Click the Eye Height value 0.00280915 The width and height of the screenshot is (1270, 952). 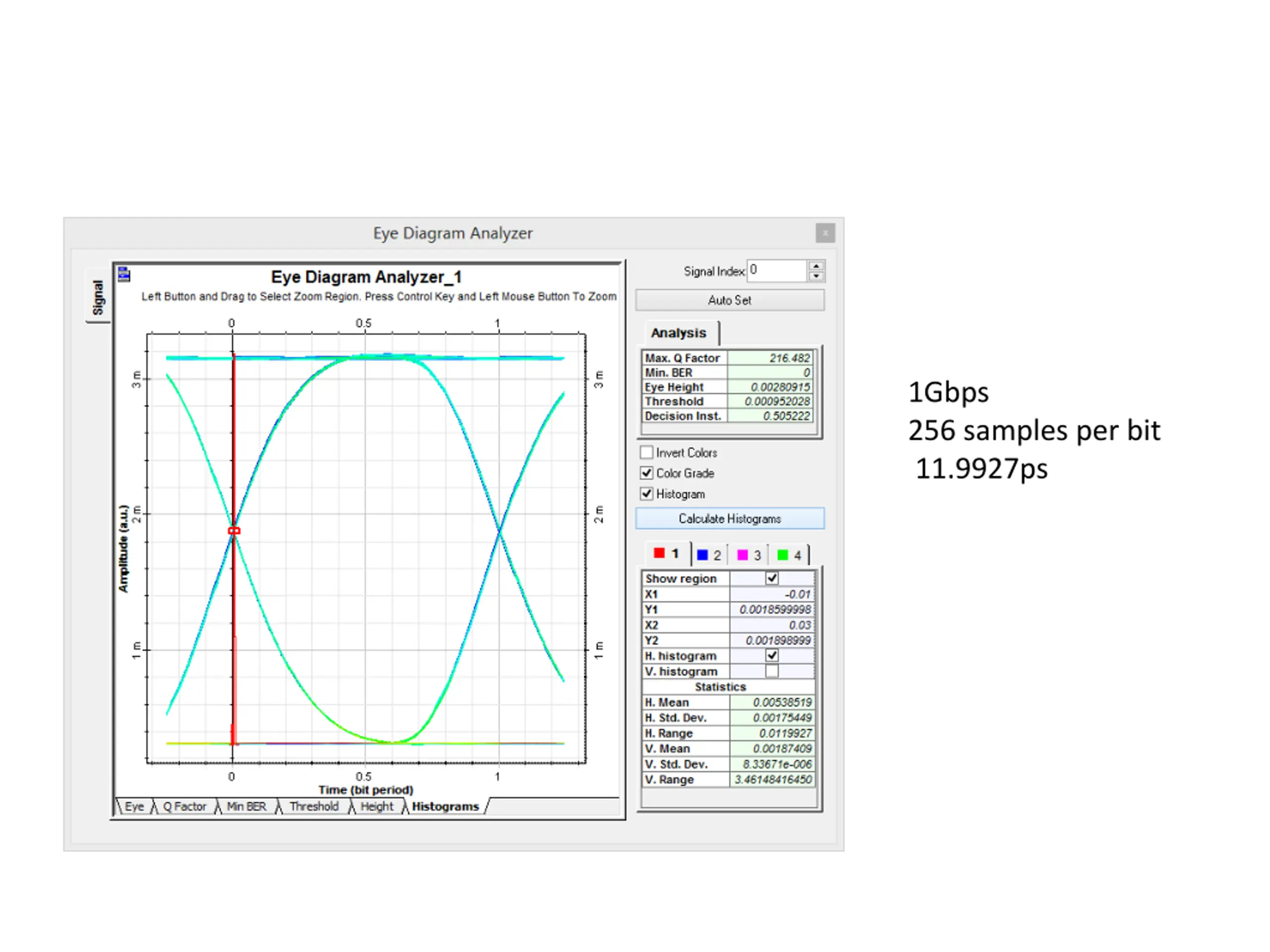[770, 387]
